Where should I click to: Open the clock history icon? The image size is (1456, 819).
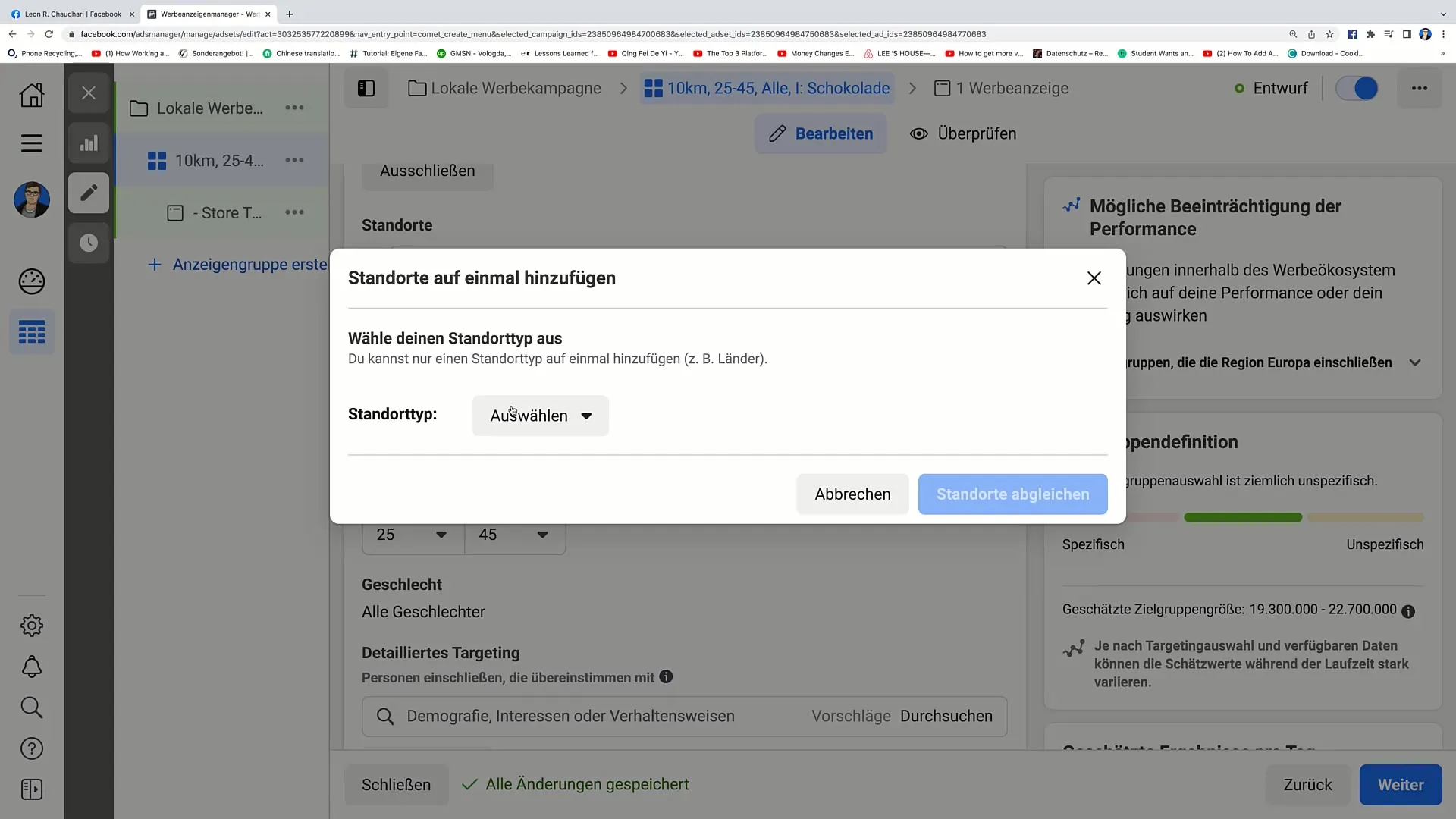89,243
